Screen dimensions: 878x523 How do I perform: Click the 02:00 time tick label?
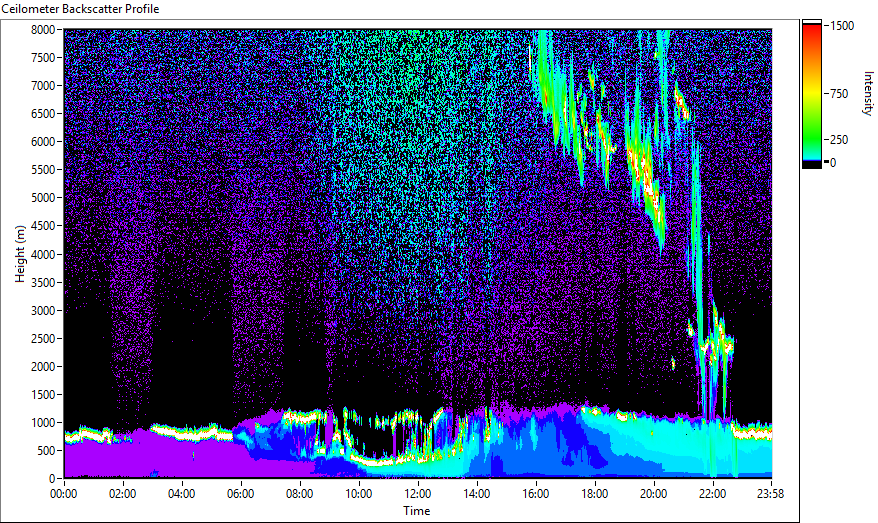click(123, 494)
